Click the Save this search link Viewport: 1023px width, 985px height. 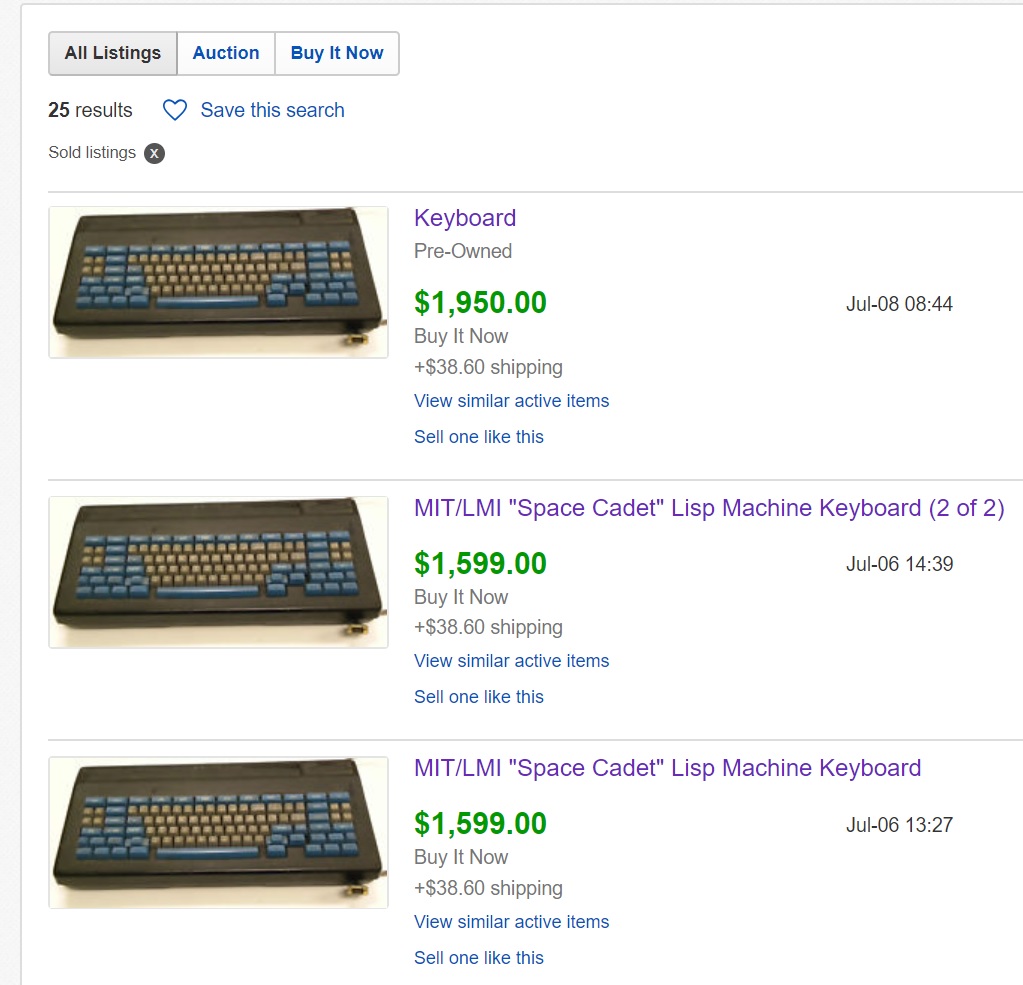(x=272, y=110)
